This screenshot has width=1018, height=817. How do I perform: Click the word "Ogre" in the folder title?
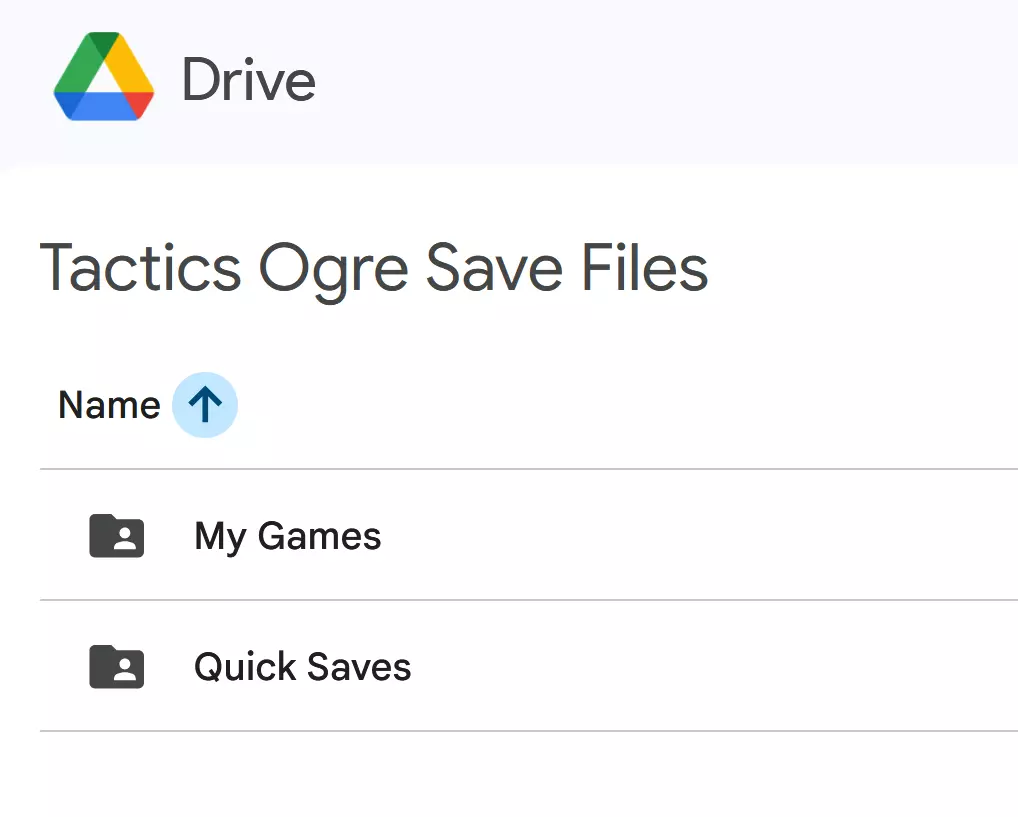pyautogui.click(x=332, y=268)
